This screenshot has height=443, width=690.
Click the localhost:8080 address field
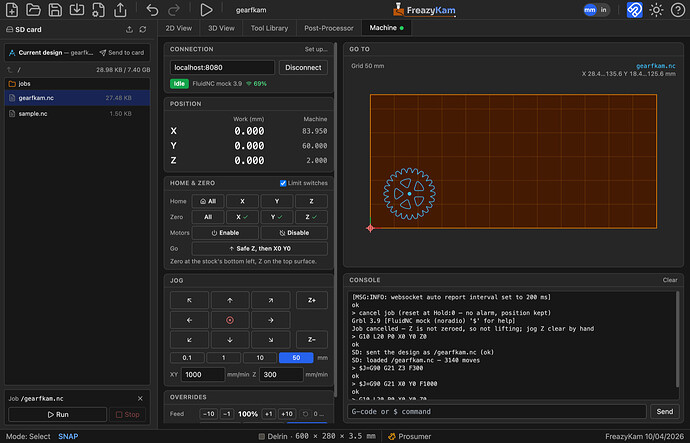coord(222,67)
